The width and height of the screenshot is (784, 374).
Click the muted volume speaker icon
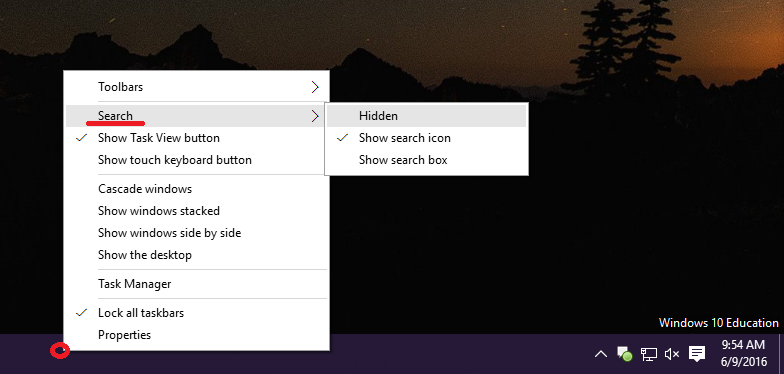tap(672, 354)
